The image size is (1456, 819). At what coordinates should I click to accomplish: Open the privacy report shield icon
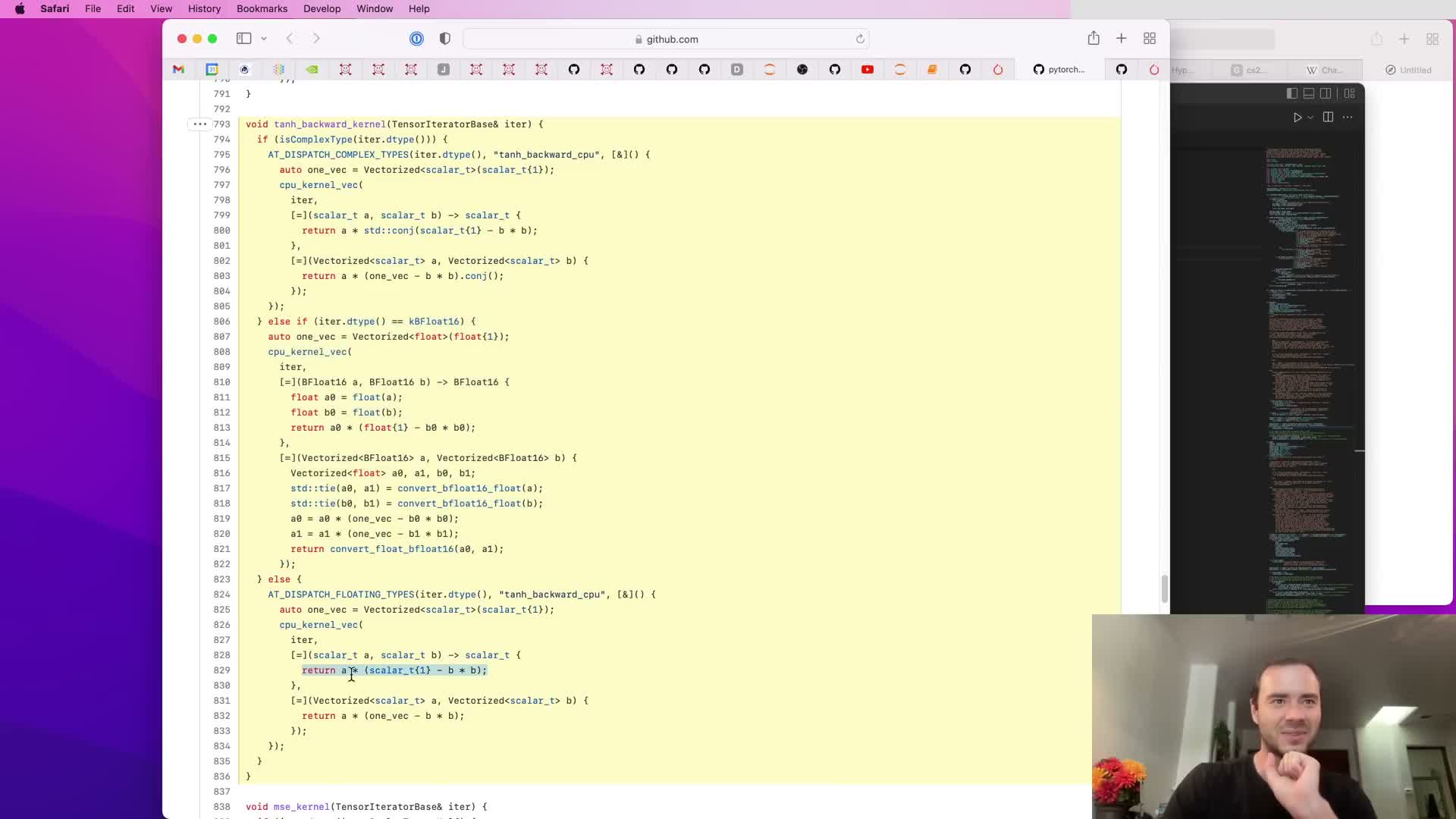[445, 39]
